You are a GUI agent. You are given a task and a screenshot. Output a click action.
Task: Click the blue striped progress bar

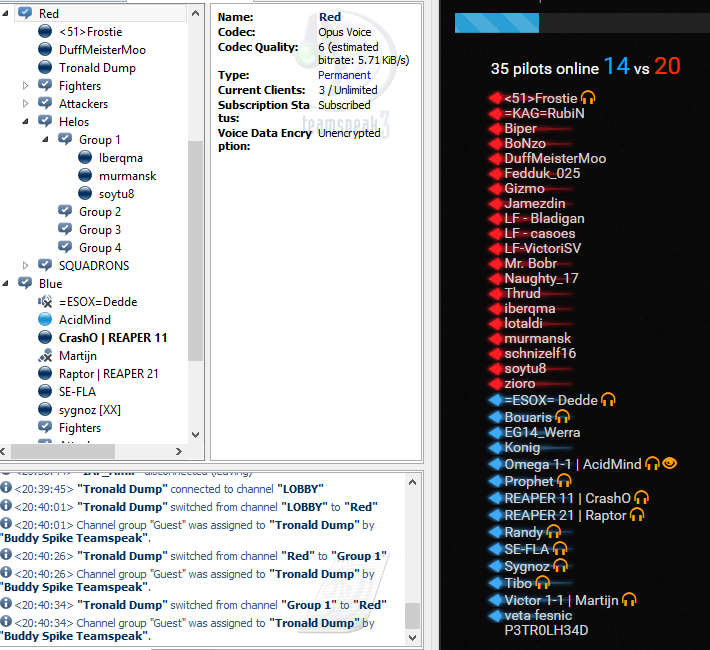point(497,23)
